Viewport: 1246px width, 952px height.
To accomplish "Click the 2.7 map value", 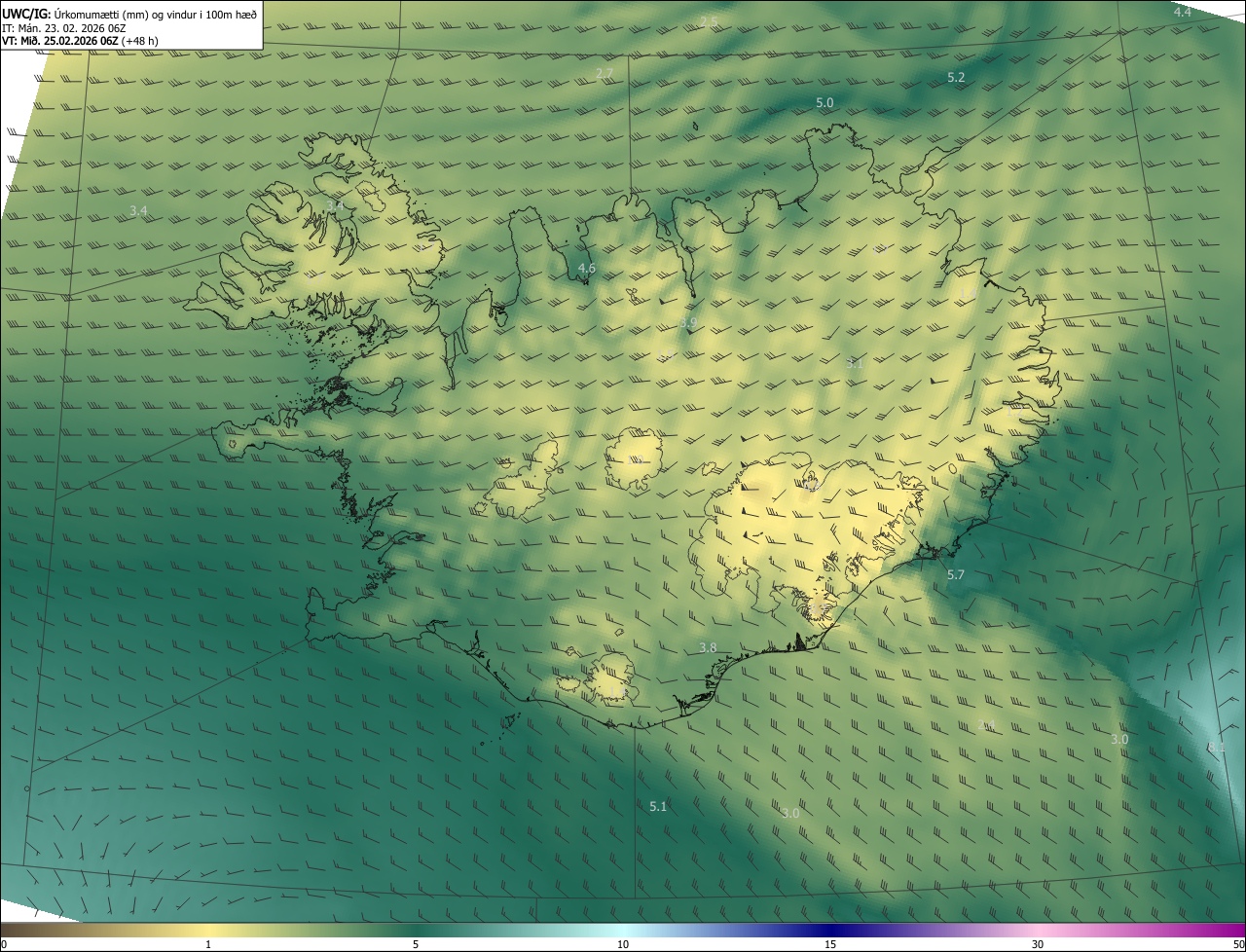I will (x=605, y=74).
